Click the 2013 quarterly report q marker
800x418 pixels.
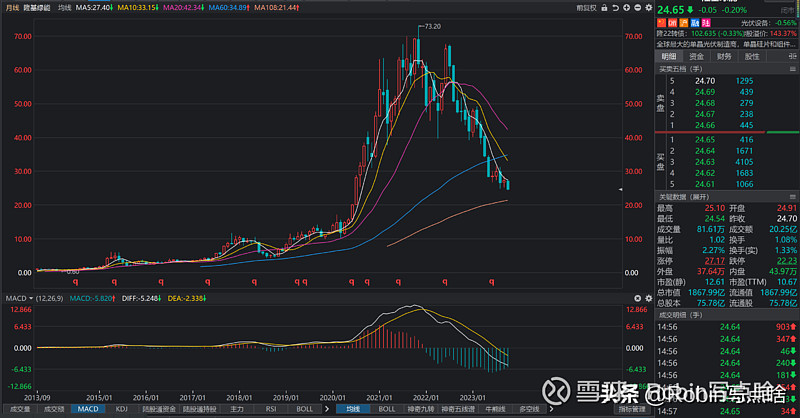coord(76,281)
